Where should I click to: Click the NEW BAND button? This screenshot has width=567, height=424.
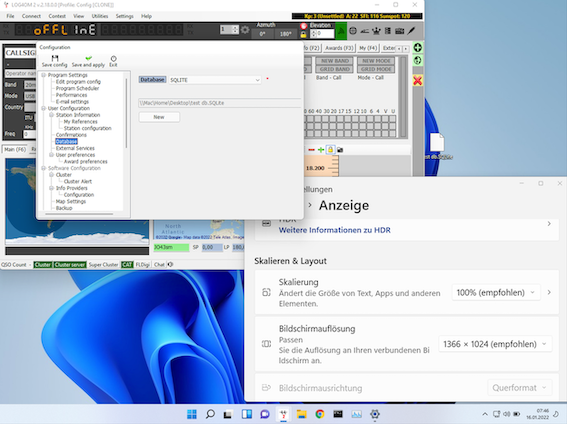click(x=335, y=61)
